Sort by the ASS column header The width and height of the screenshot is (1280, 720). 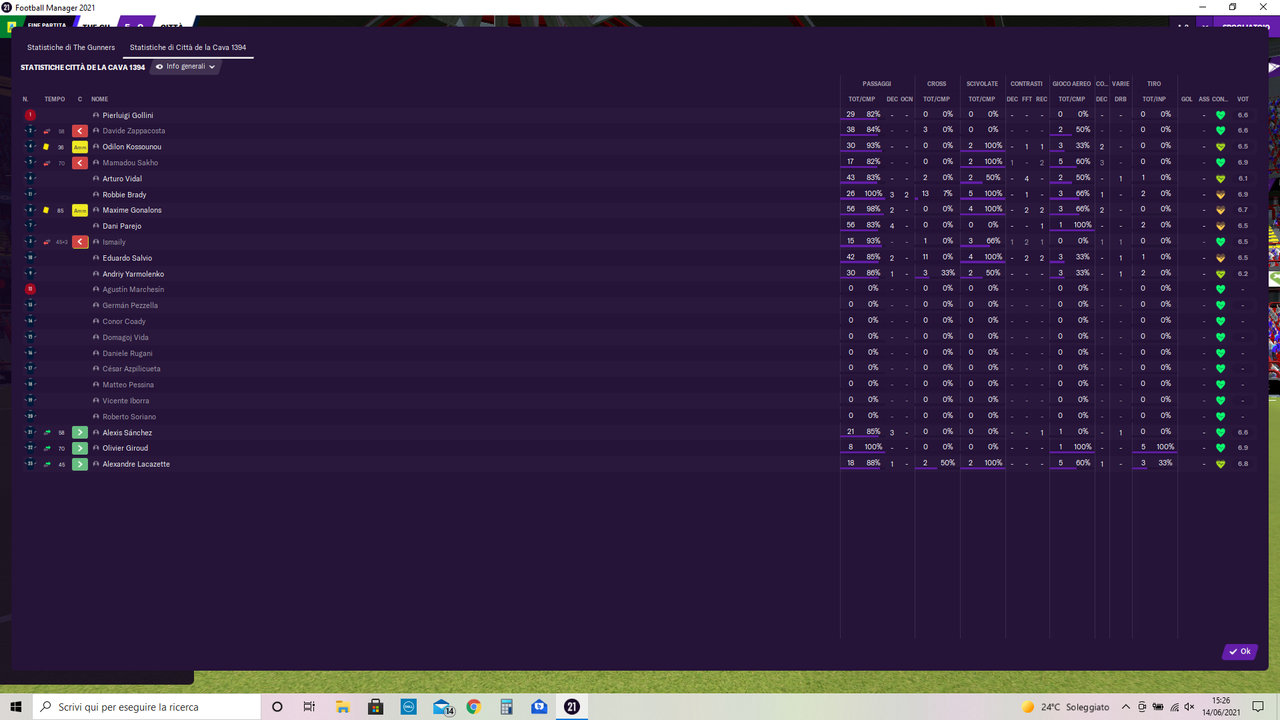pos(1204,99)
